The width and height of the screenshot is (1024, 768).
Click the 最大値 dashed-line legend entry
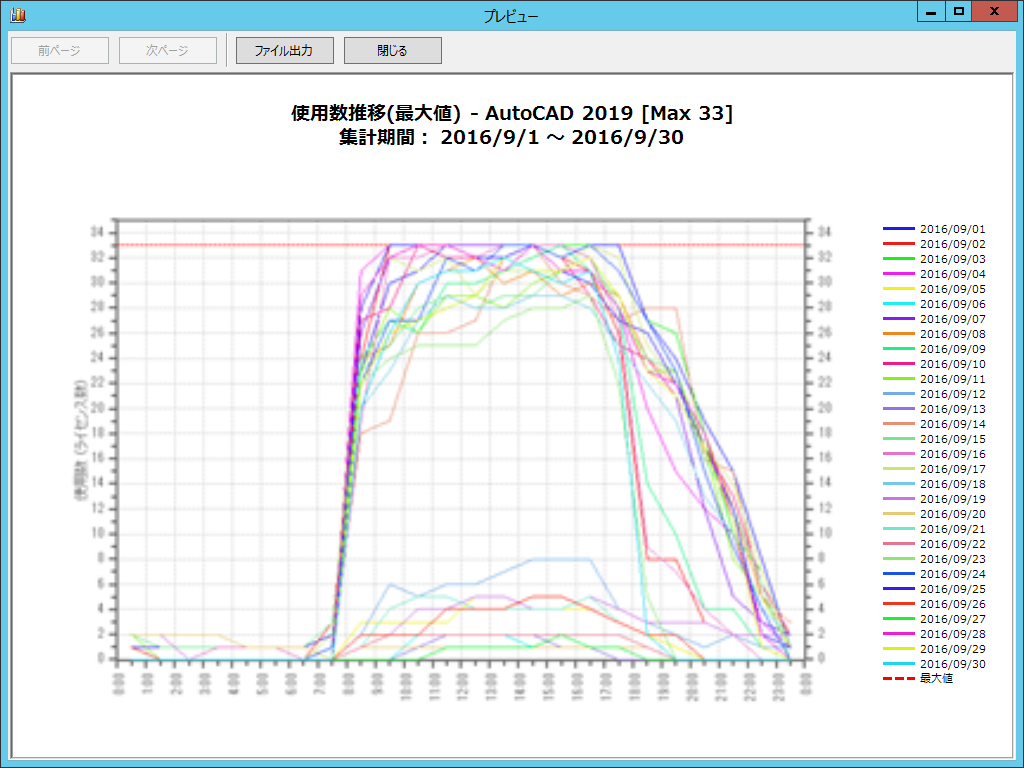pyautogui.click(x=918, y=679)
